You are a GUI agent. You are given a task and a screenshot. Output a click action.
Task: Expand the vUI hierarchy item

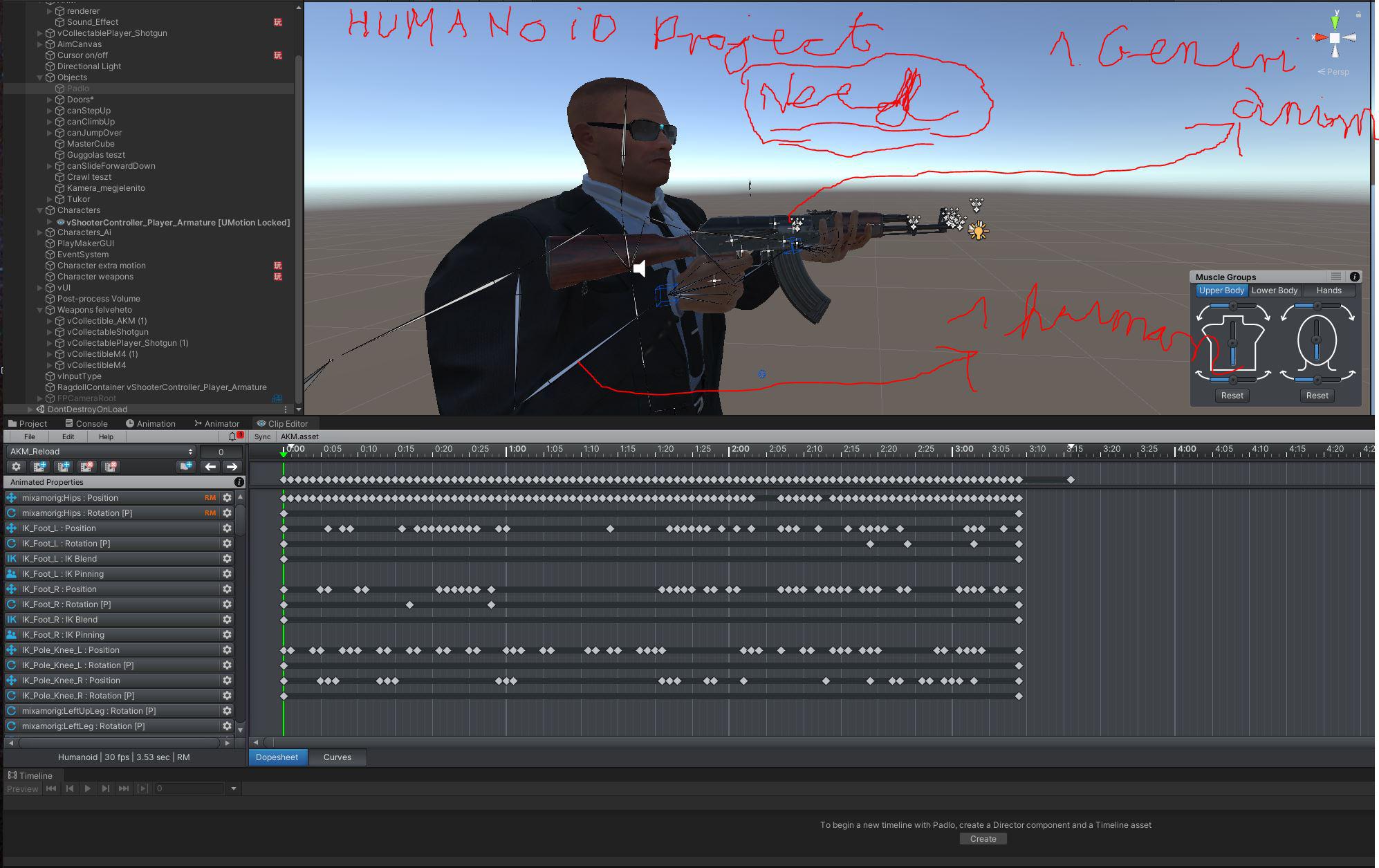(x=40, y=288)
